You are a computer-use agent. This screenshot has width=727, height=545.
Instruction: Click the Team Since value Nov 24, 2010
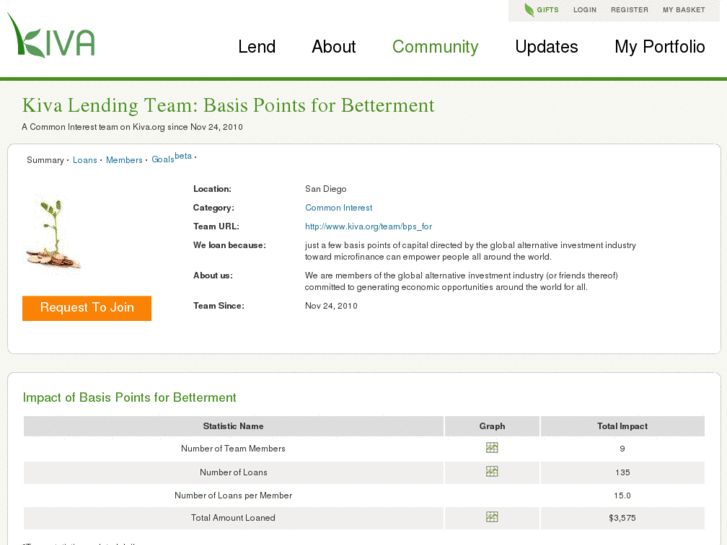pyautogui.click(x=331, y=306)
